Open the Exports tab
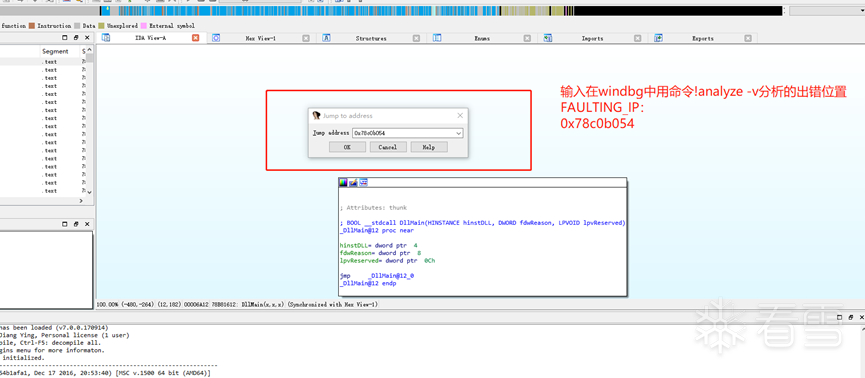This screenshot has width=865, height=378. [703, 38]
